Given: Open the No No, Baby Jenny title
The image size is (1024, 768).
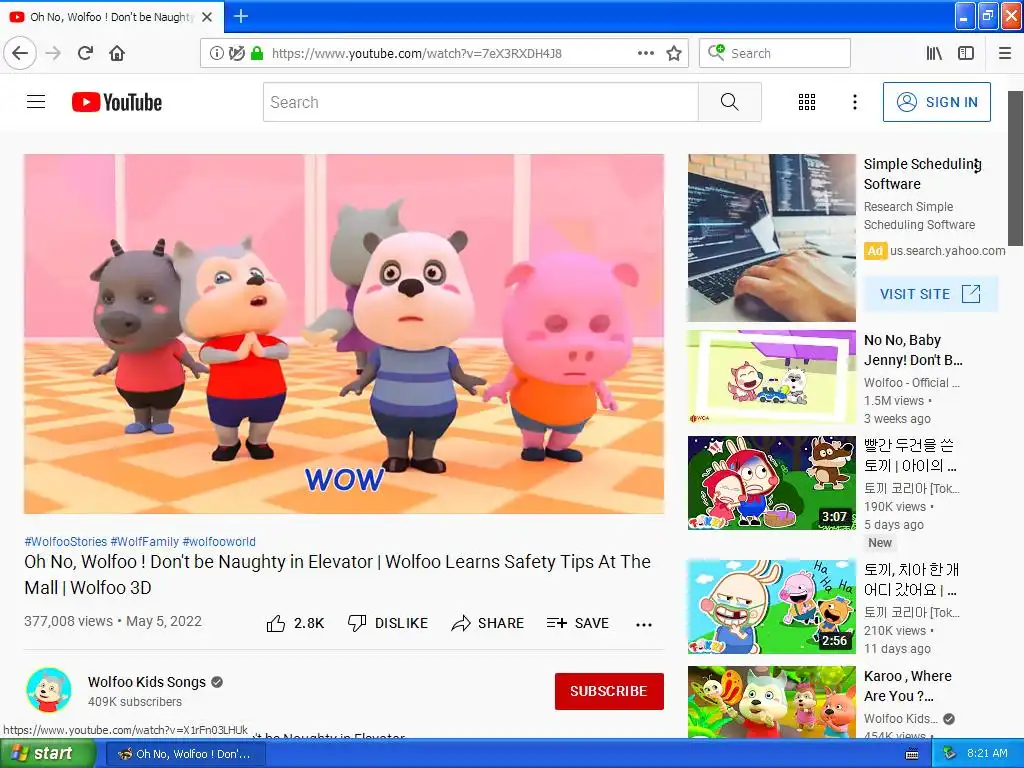Looking at the screenshot, I should click(913, 350).
